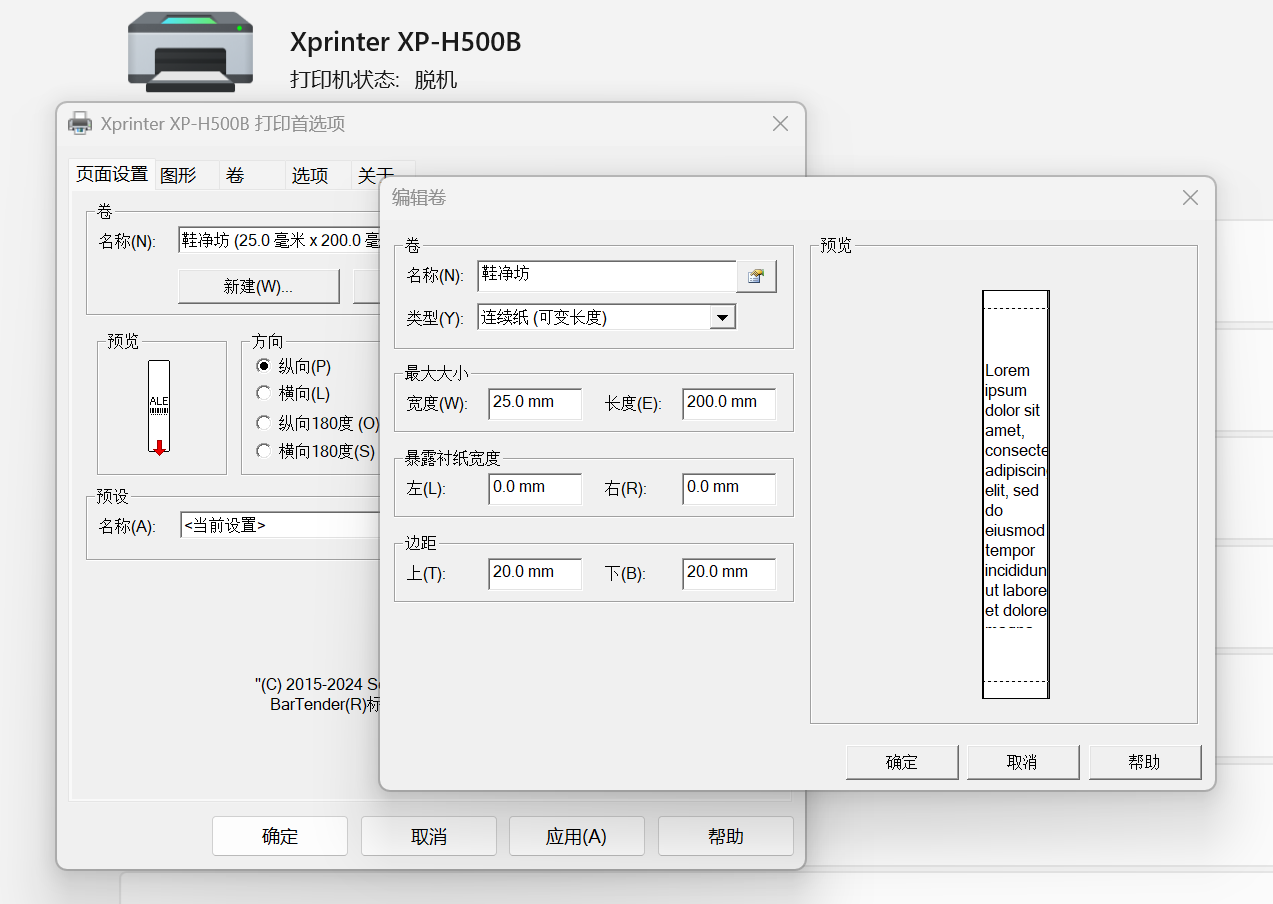Select the 横向(L) orientation option
1273x904 pixels.
264,393
